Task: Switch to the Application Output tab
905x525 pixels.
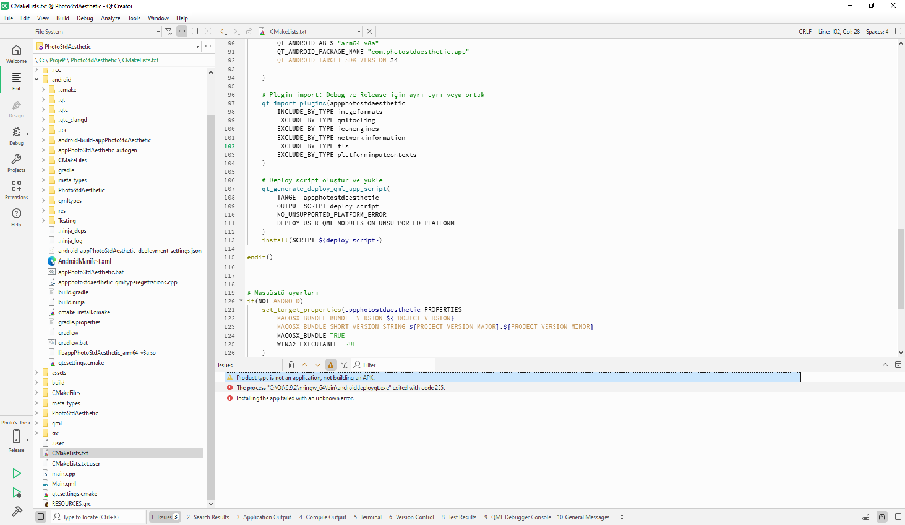Action: [264, 517]
